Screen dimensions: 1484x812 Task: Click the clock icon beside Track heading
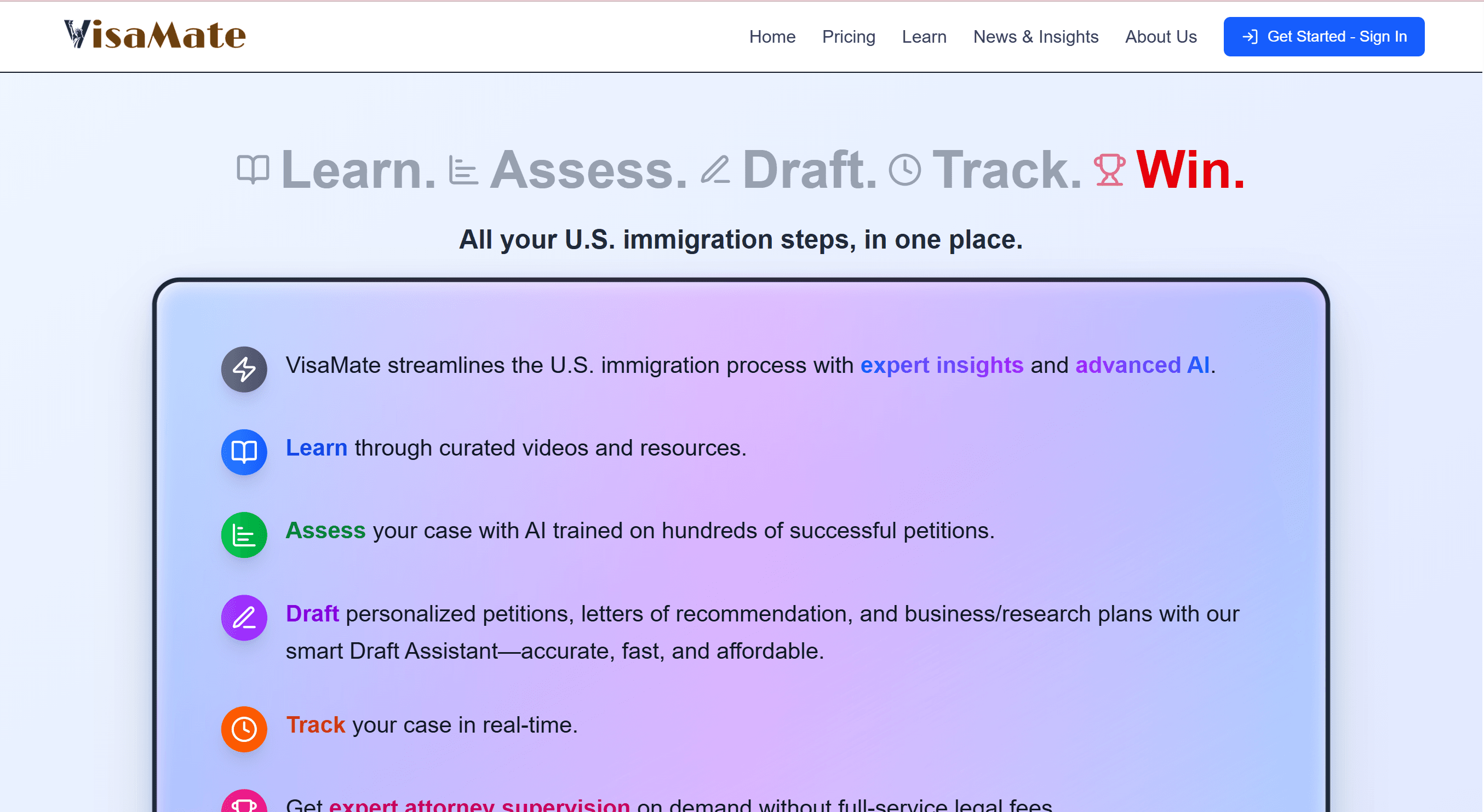[x=904, y=169]
